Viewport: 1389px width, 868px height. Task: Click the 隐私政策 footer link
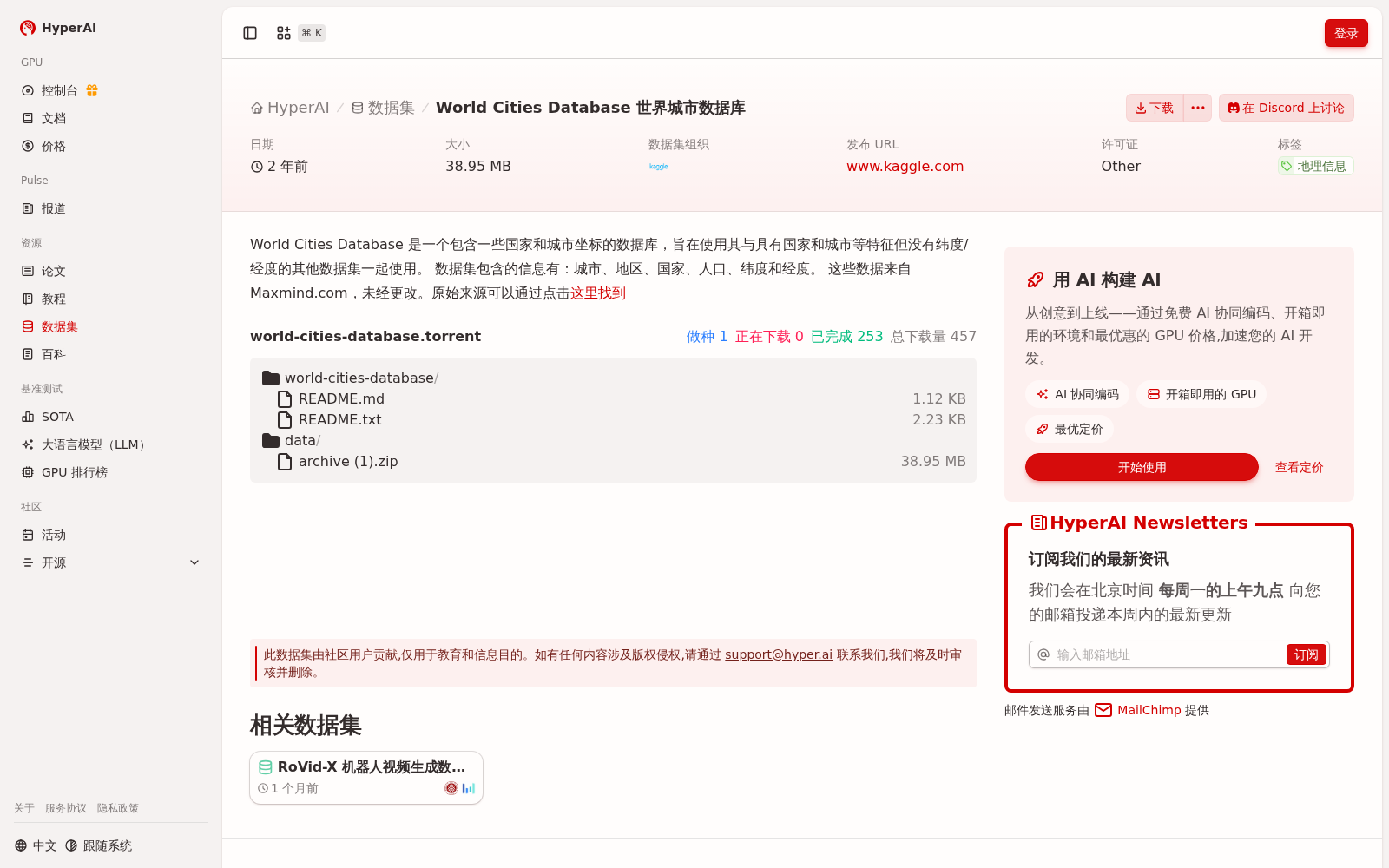click(118, 808)
